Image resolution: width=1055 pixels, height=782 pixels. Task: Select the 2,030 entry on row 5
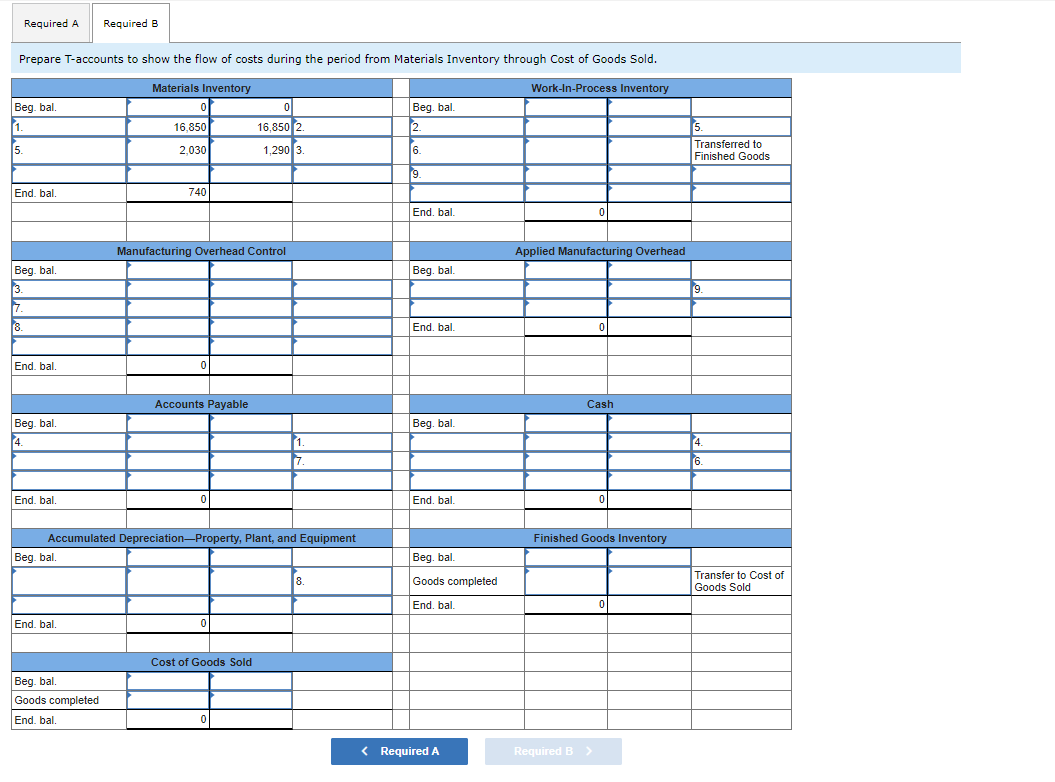pos(167,151)
